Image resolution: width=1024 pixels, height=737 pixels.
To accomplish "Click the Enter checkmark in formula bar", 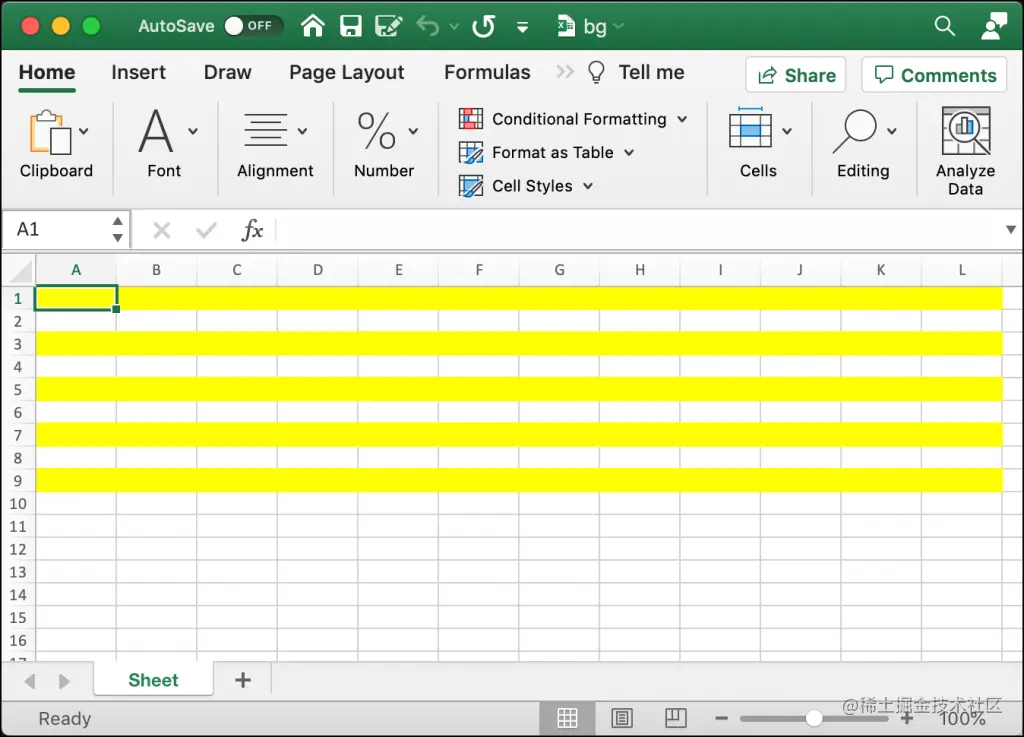I will tap(206, 230).
